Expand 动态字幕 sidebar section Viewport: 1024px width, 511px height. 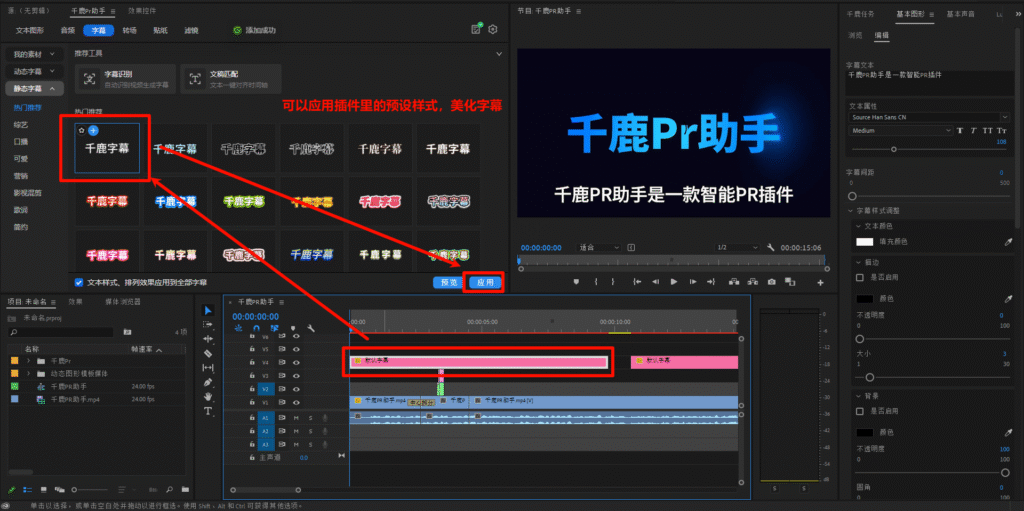point(35,71)
